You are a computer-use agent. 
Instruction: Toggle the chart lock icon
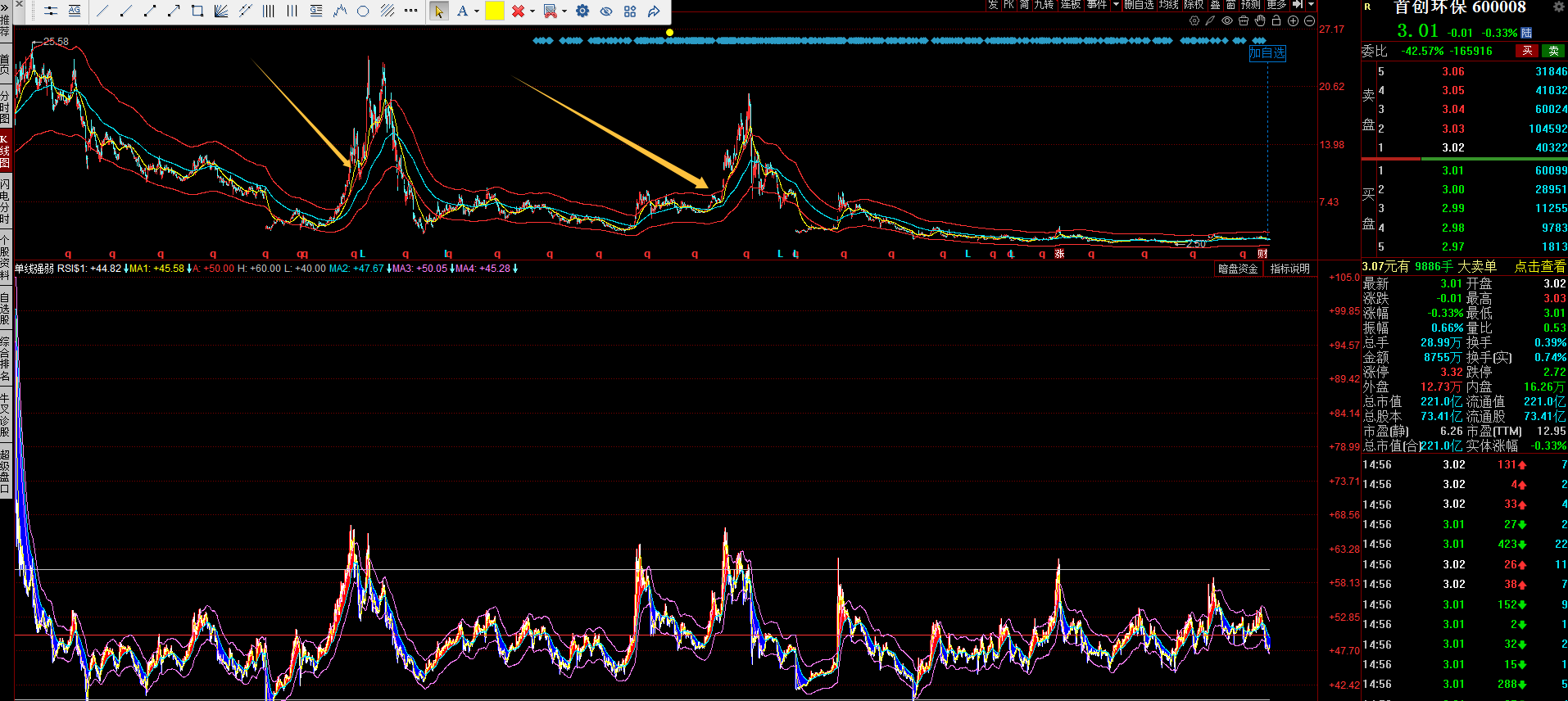coord(1276,21)
